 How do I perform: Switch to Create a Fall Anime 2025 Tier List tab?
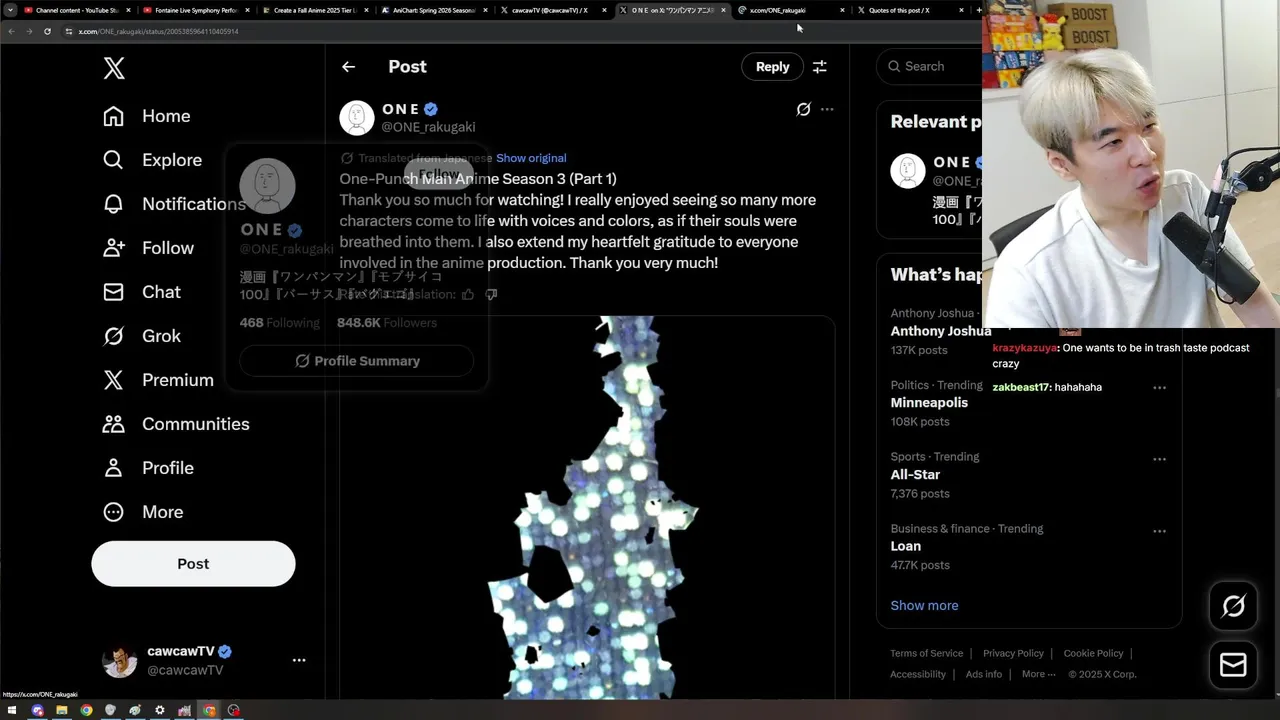coord(315,10)
